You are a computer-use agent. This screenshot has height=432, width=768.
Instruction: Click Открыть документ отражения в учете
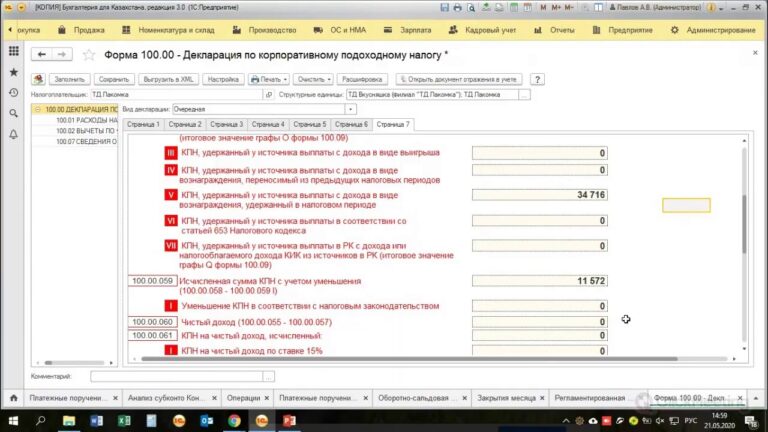pos(458,79)
